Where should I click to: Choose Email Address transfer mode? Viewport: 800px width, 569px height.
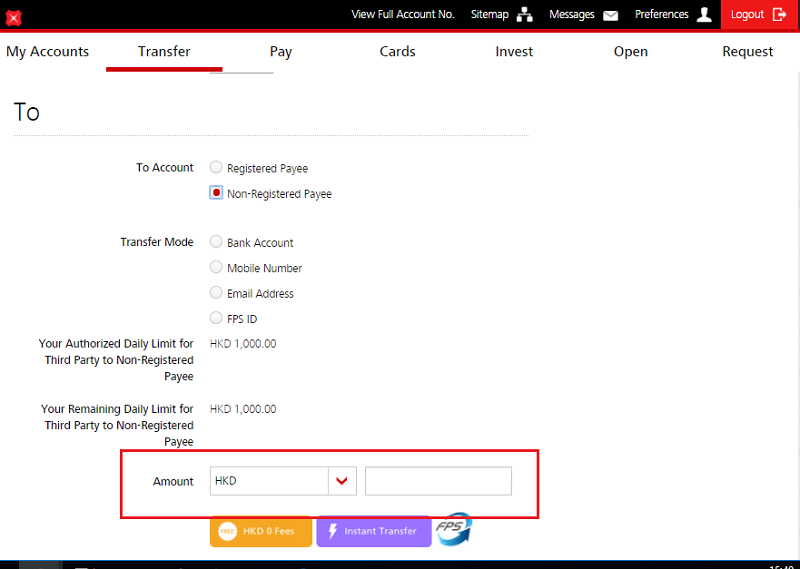216,293
